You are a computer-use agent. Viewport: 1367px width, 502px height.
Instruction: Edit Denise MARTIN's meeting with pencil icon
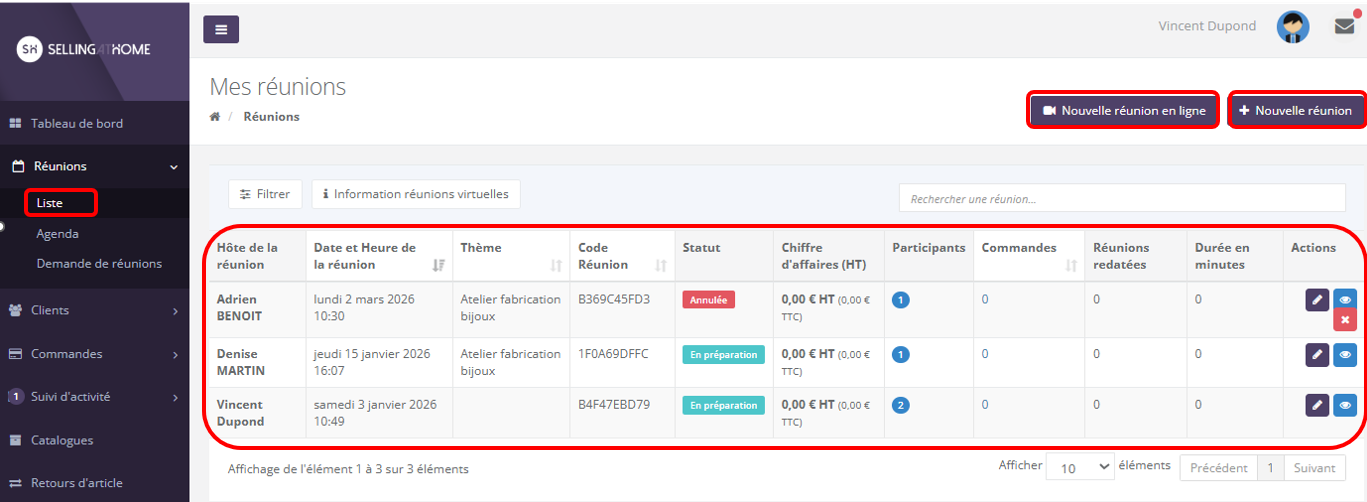[1317, 354]
